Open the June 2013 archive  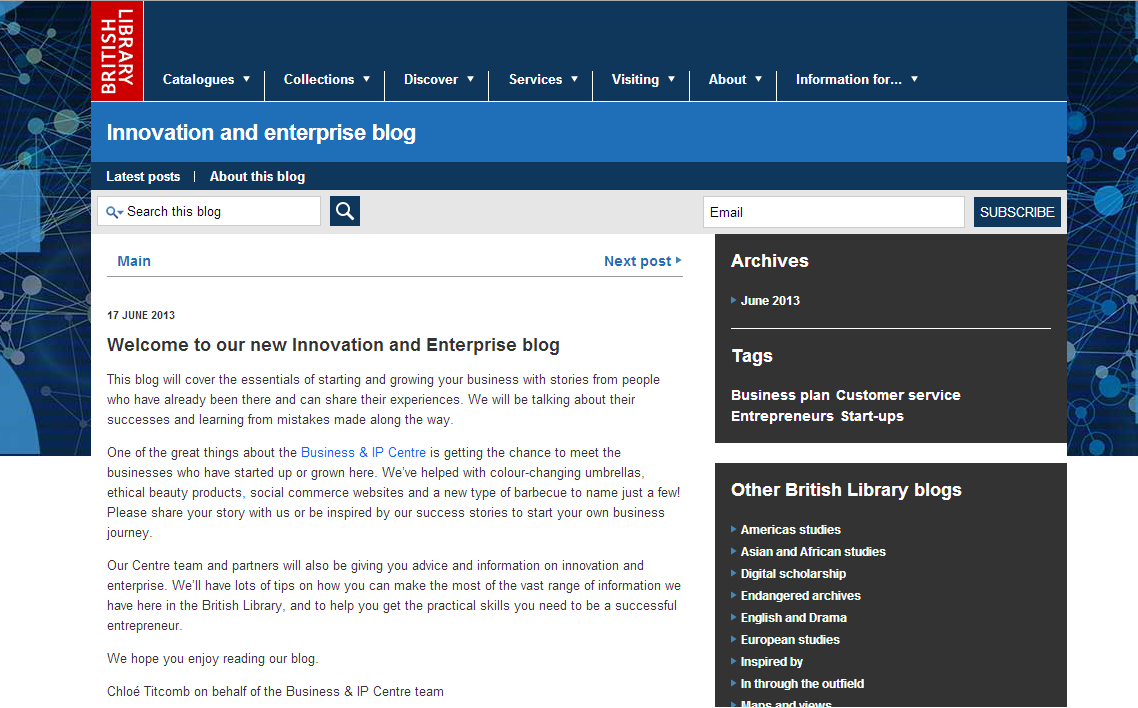770,300
